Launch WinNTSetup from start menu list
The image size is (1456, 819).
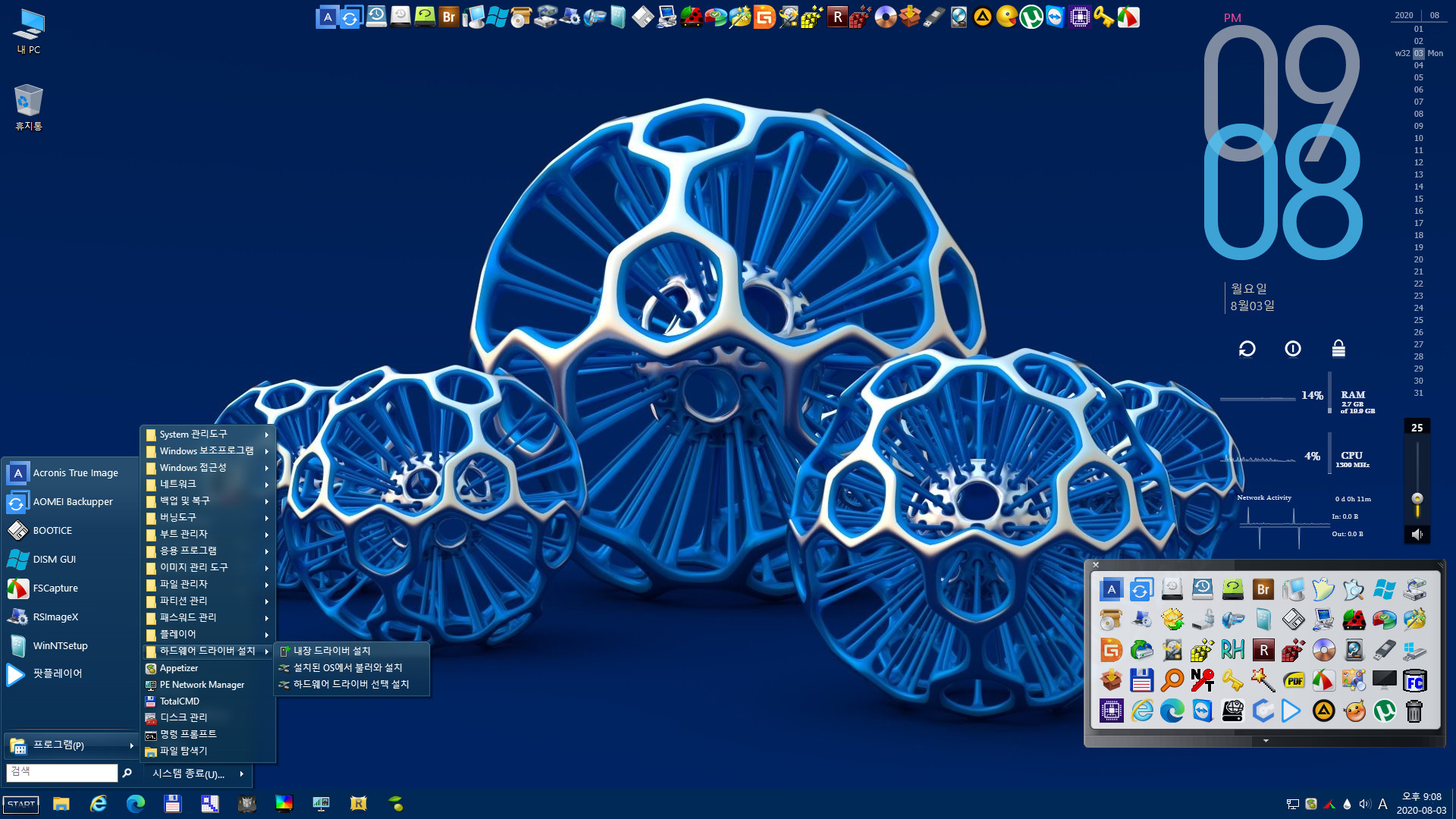pyautogui.click(x=71, y=646)
